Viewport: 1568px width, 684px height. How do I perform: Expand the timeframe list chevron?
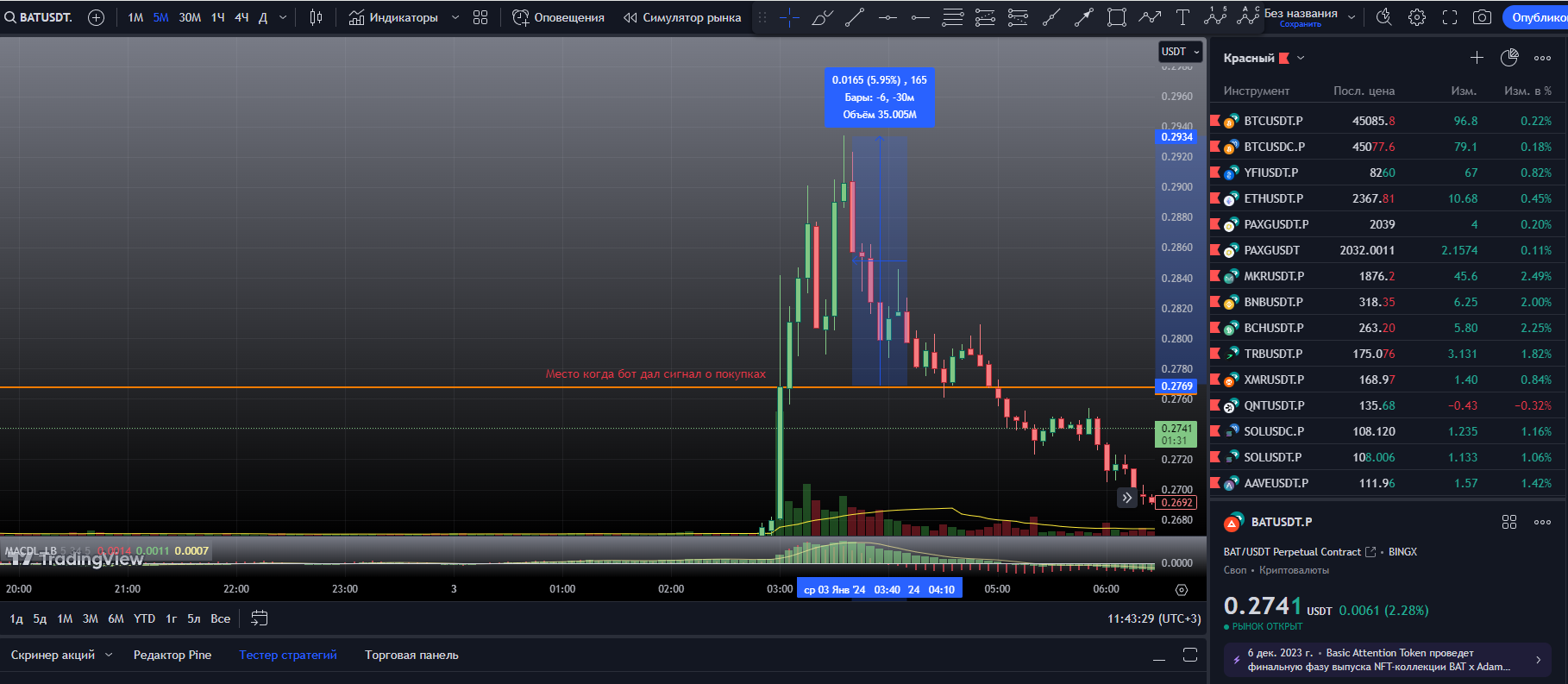[x=283, y=17]
